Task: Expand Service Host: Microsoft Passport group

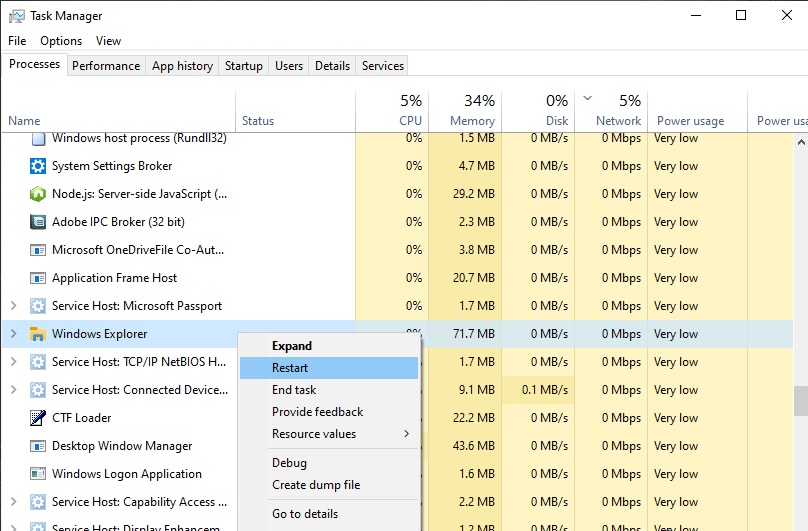Action: coord(14,306)
